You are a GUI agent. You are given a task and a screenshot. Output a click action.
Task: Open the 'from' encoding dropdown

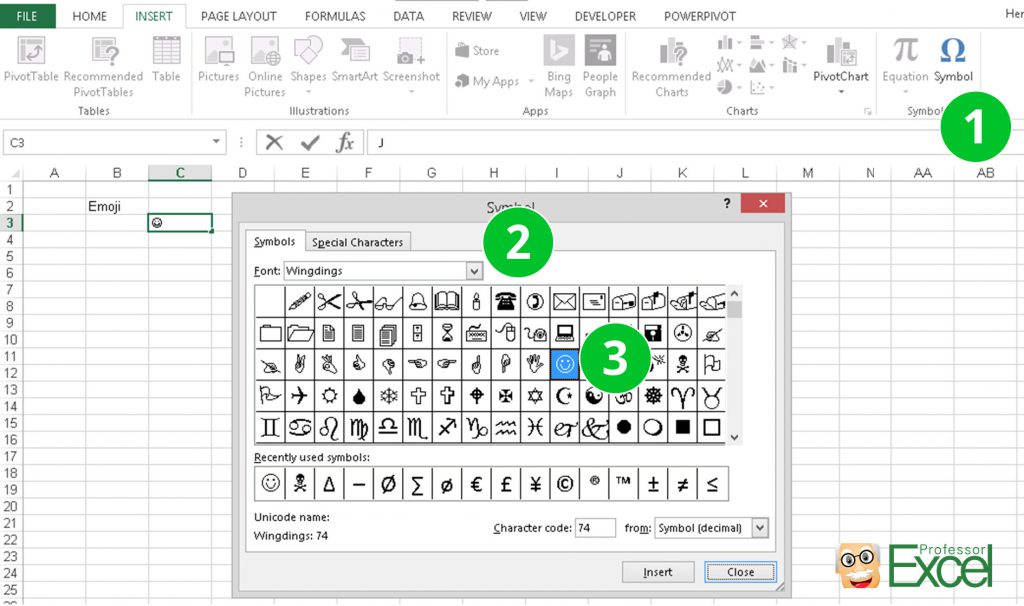[x=762, y=527]
